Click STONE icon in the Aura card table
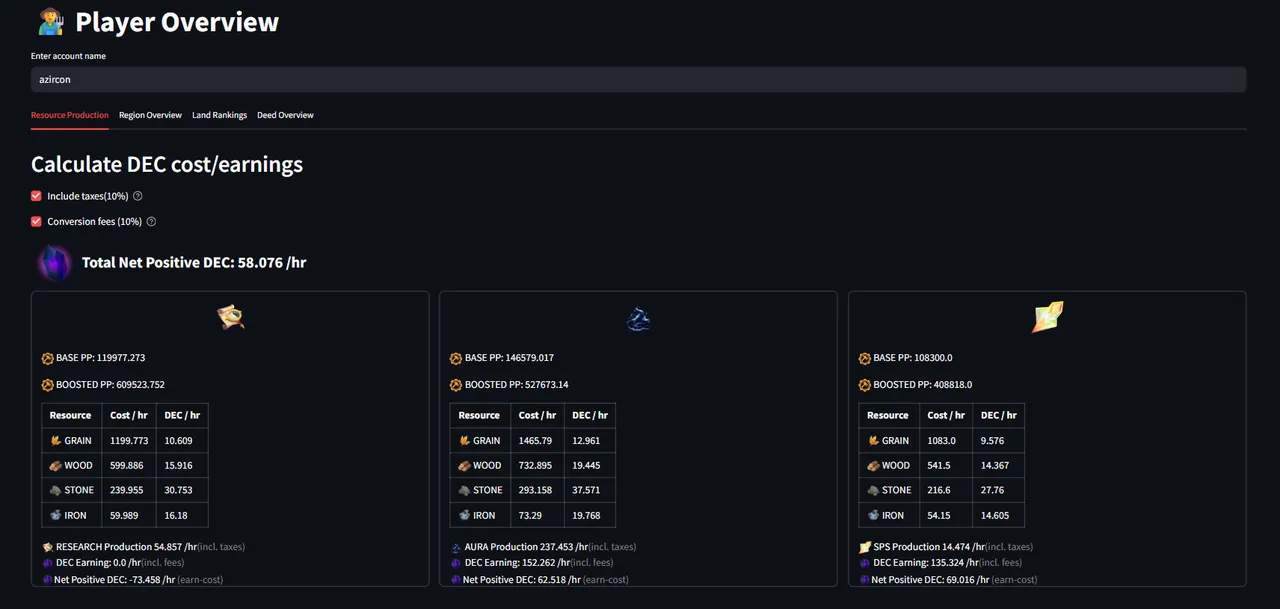 pyautogui.click(x=464, y=490)
